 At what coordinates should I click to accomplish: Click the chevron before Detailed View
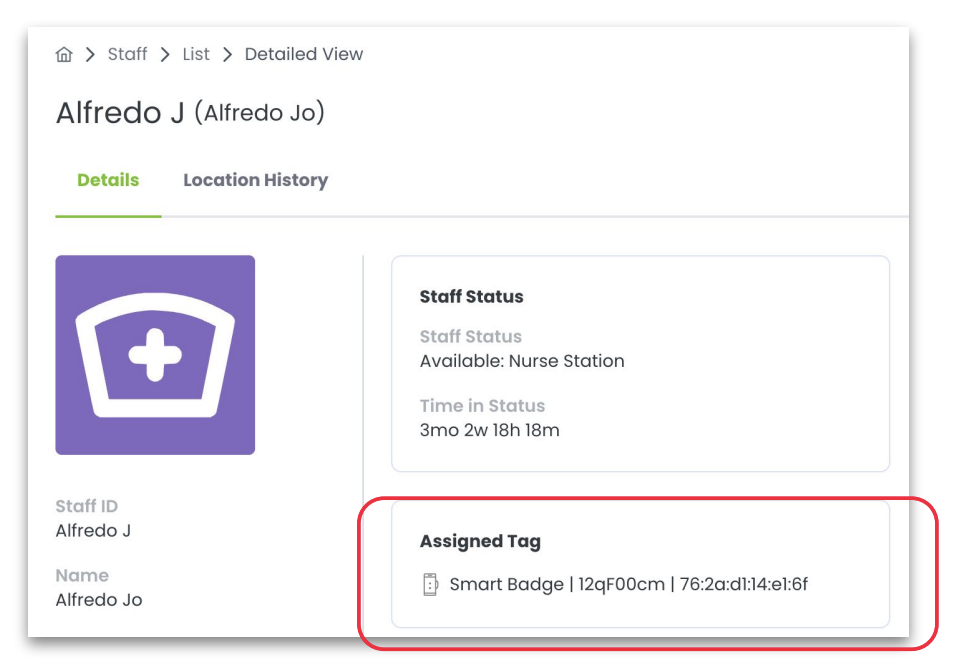(227, 55)
